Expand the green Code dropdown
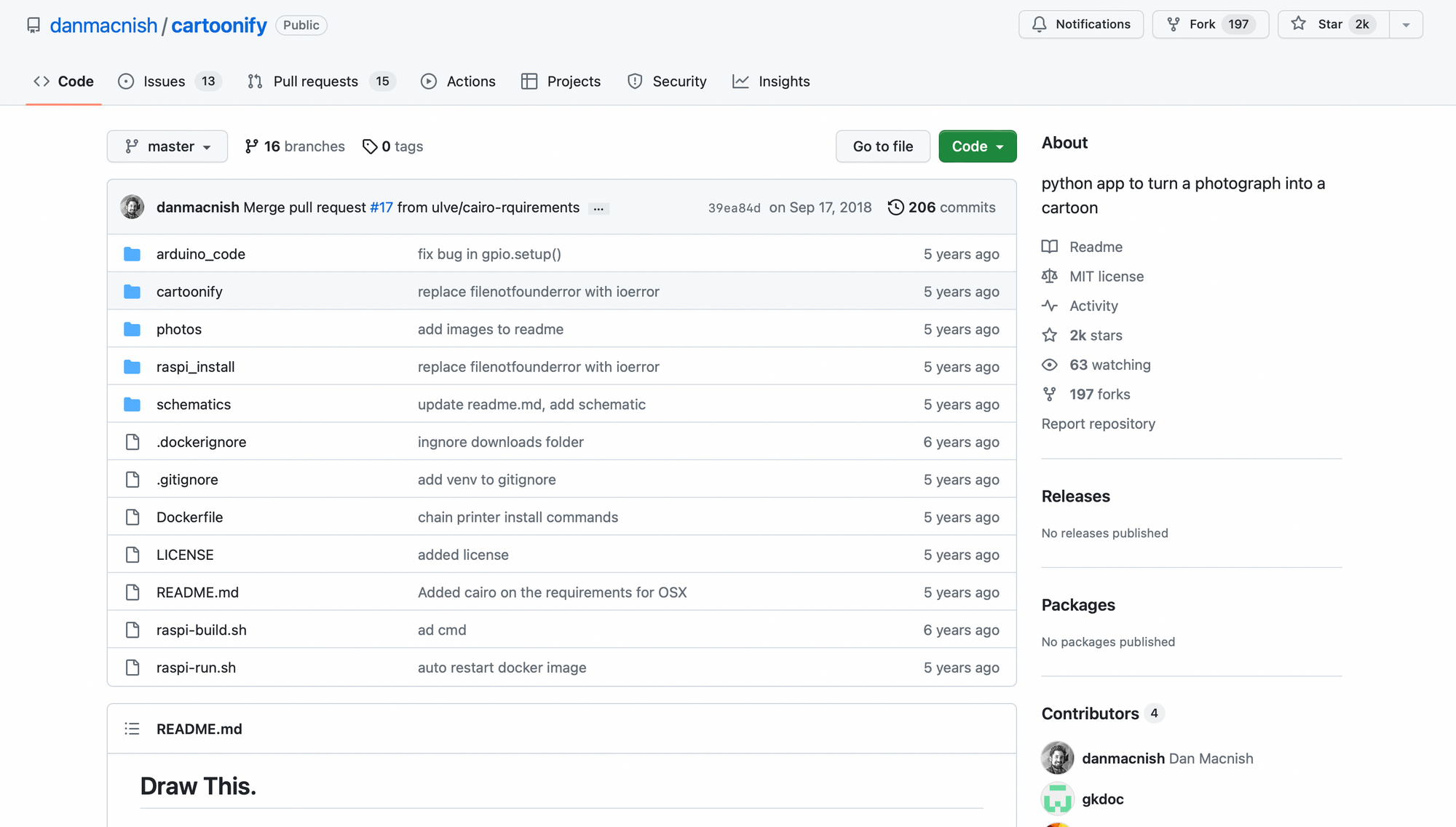This screenshot has height=827, width=1456. 977,146
